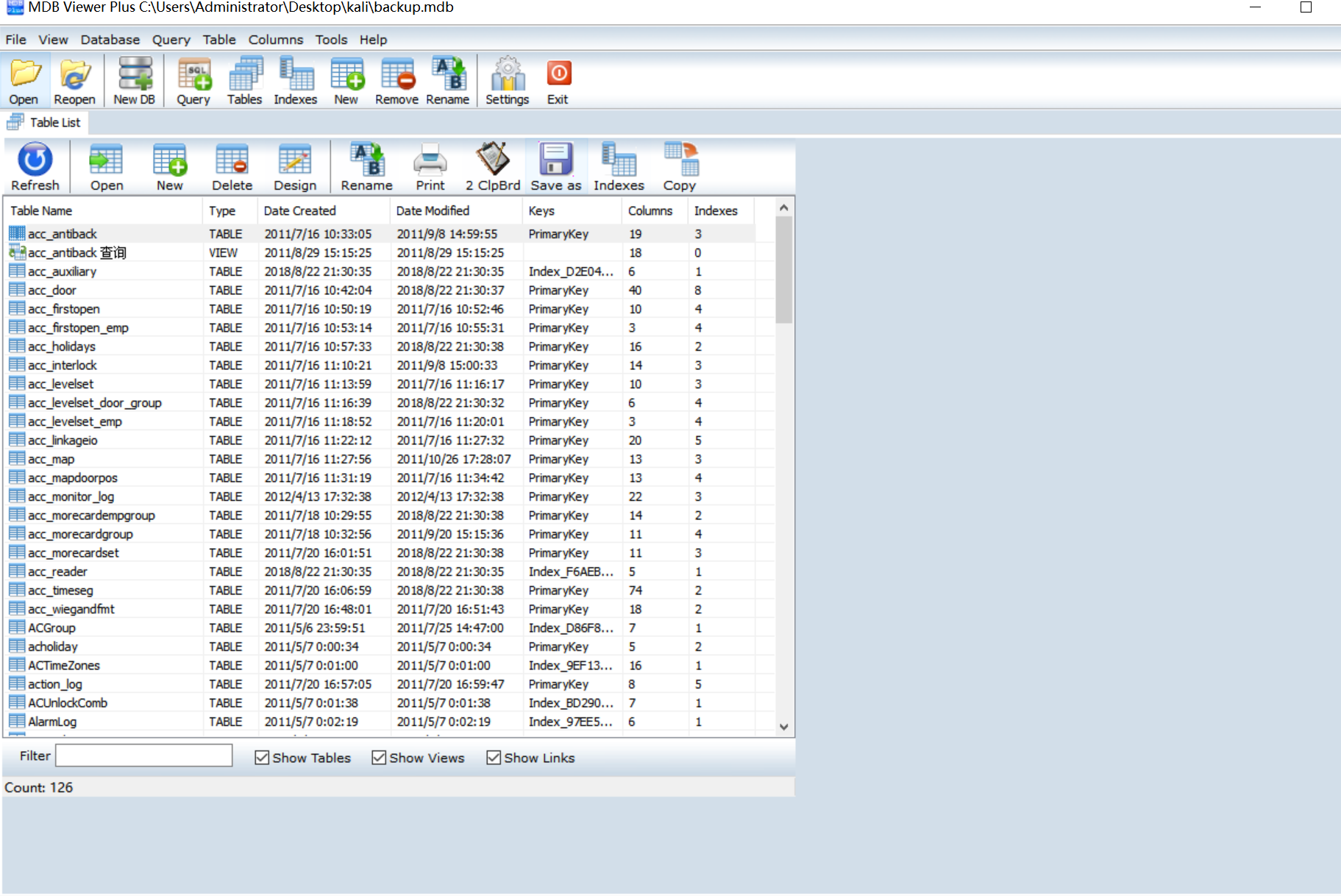Open the Tools menu
Image resolution: width=1341 pixels, height=896 pixels.
[x=331, y=40]
